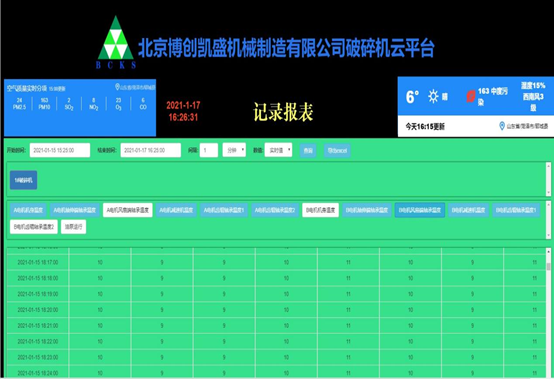Click the CO reading in air widget
This screenshot has height=379, width=554.
point(143,103)
